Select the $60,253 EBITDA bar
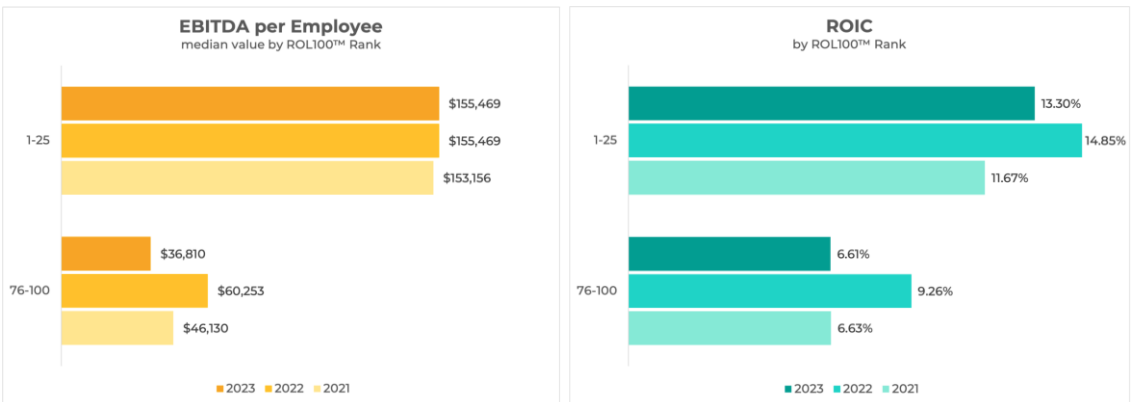 (x=134, y=291)
